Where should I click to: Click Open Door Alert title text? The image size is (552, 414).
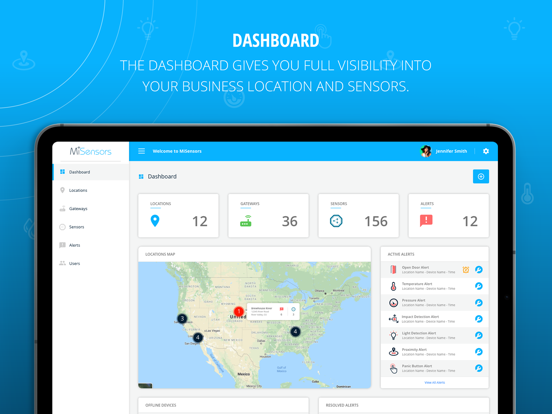(x=415, y=268)
